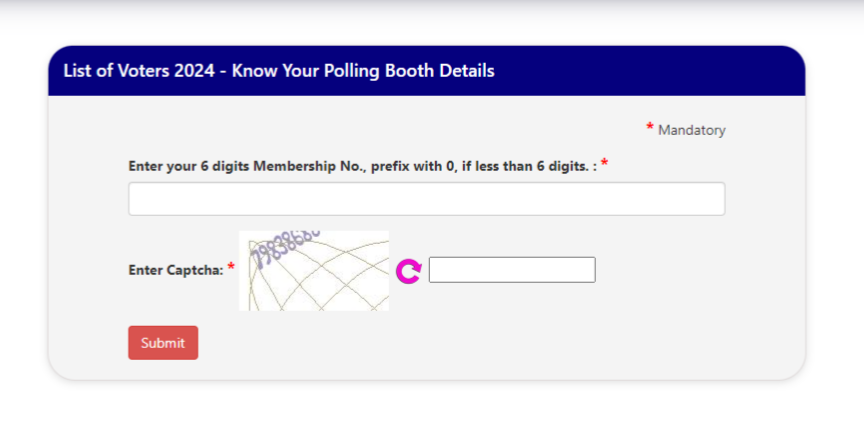The image size is (864, 442).
Task: Click the Membership No. instruction label
Action: (363, 166)
